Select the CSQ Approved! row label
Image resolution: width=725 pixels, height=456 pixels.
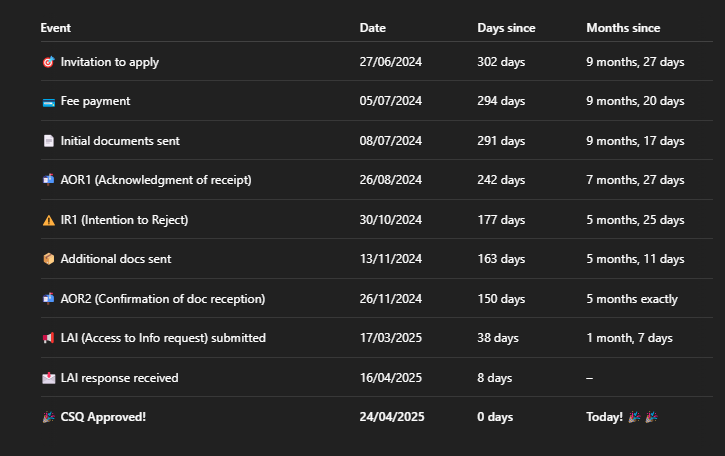(x=103, y=417)
